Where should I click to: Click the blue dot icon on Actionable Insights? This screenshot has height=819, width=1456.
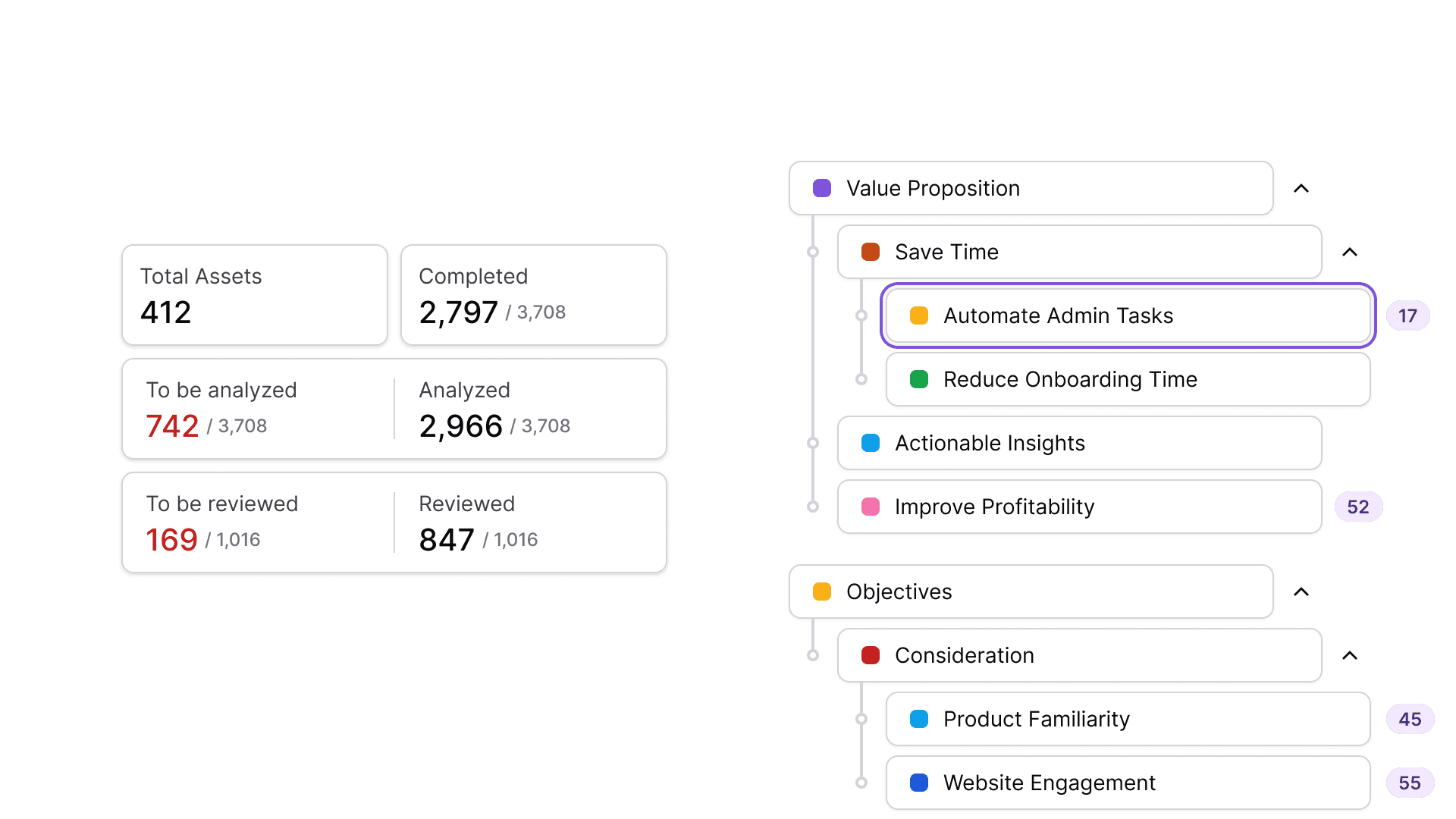click(x=870, y=443)
